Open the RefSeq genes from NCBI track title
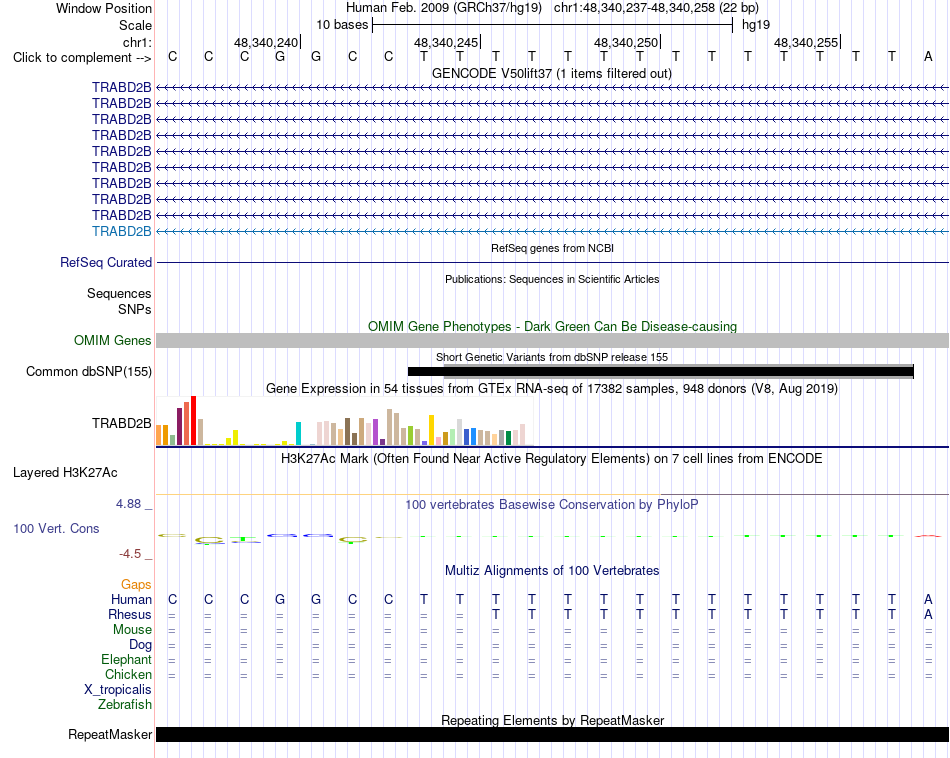 pos(552,248)
